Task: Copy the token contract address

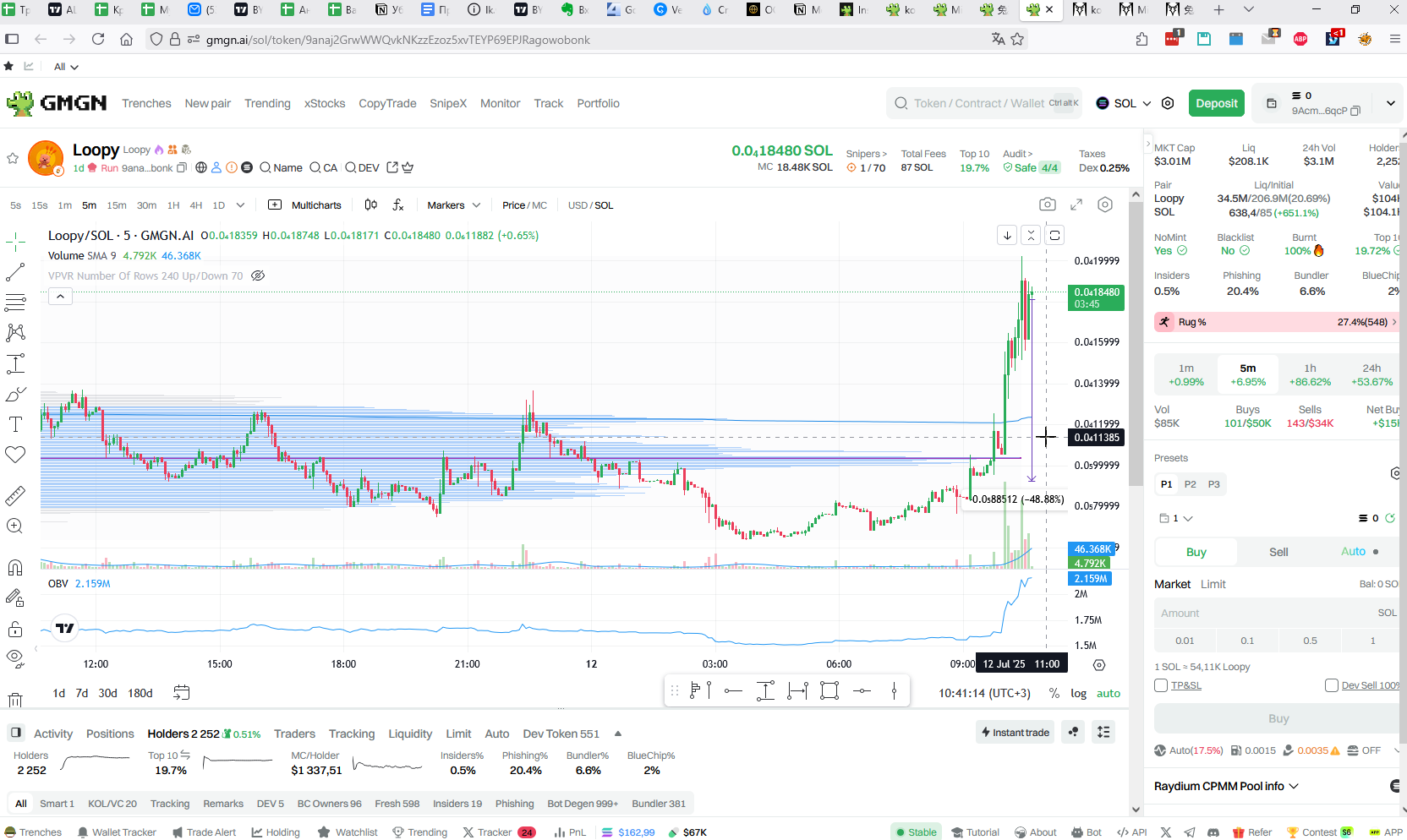Action: coord(182,168)
